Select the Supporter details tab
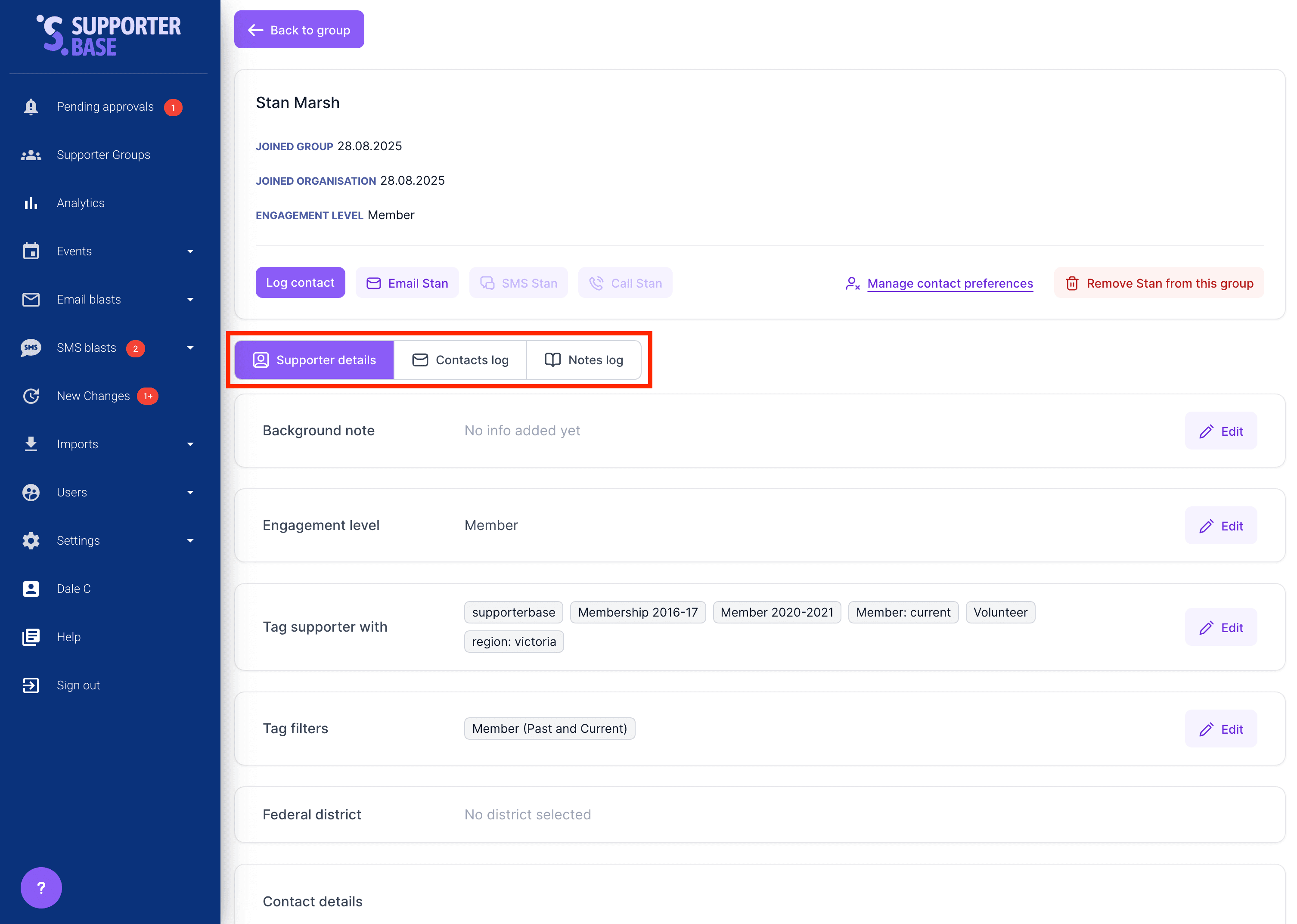The image size is (1297, 924). [314, 360]
